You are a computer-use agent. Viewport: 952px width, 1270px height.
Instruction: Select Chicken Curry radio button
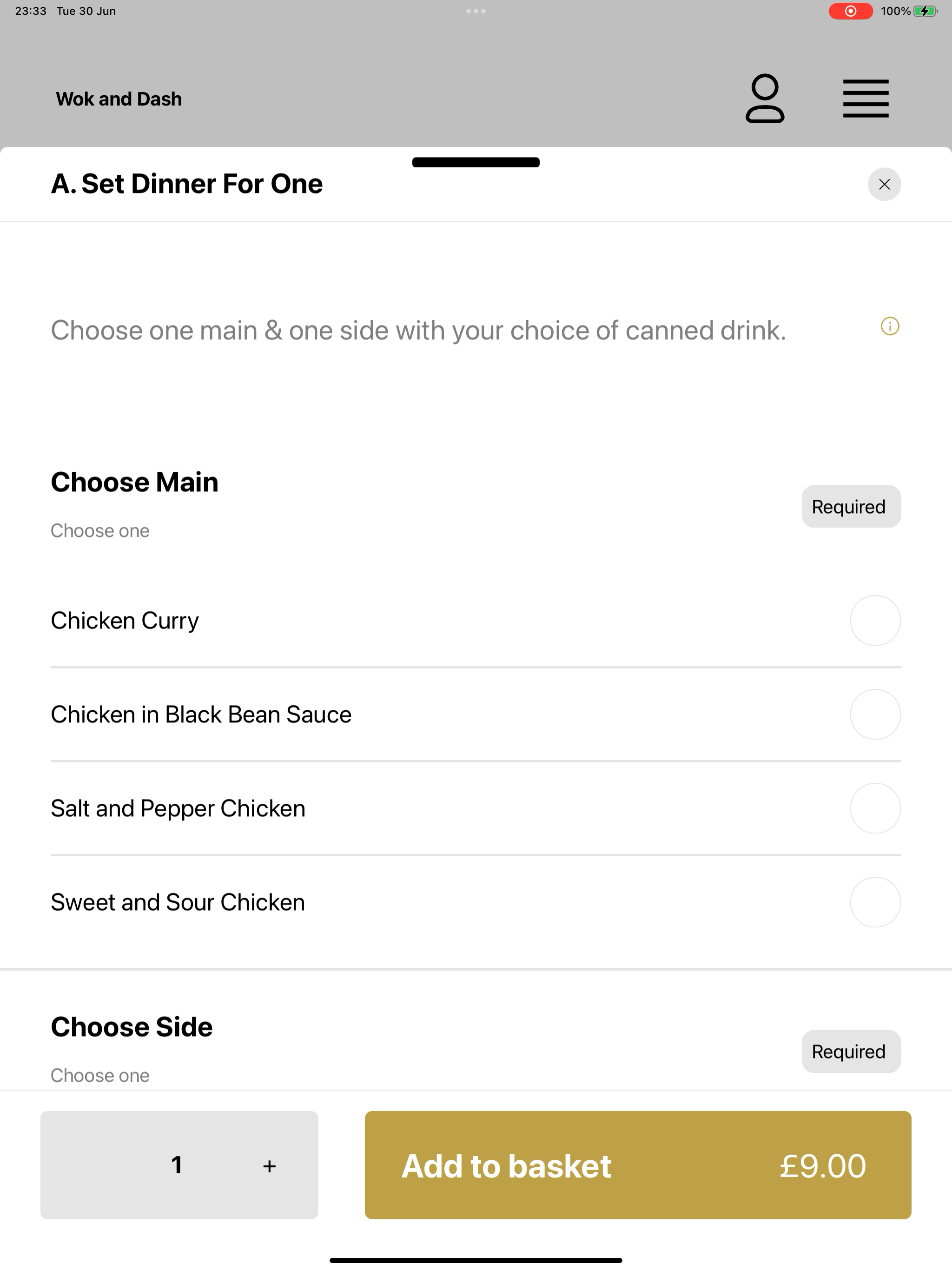coord(875,621)
